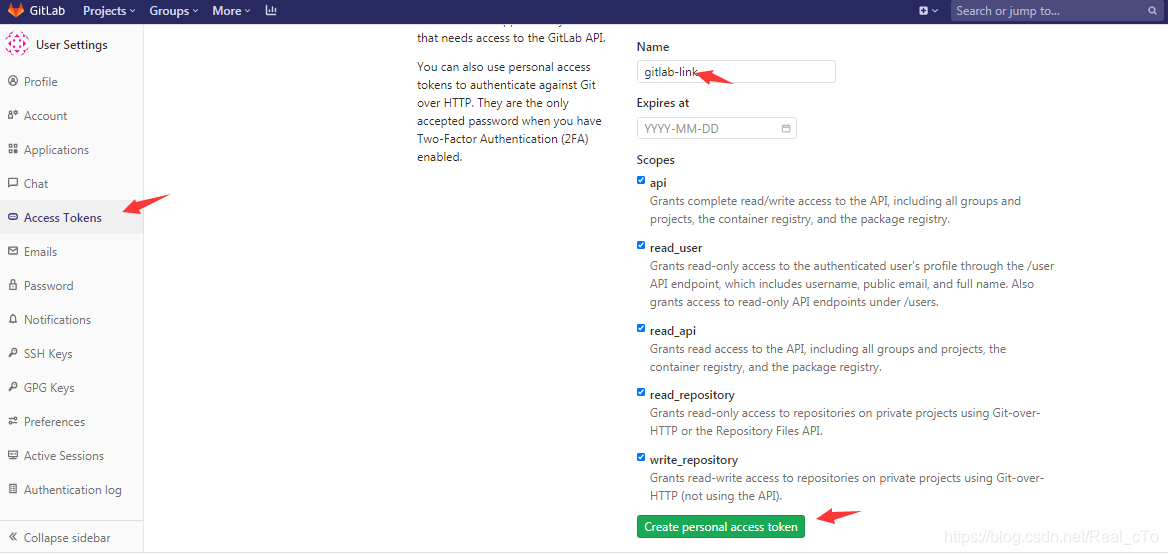The height and width of the screenshot is (555, 1168).
Task: Click the Access Tokens icon in sidebar
Action: (x=13, y=218)
